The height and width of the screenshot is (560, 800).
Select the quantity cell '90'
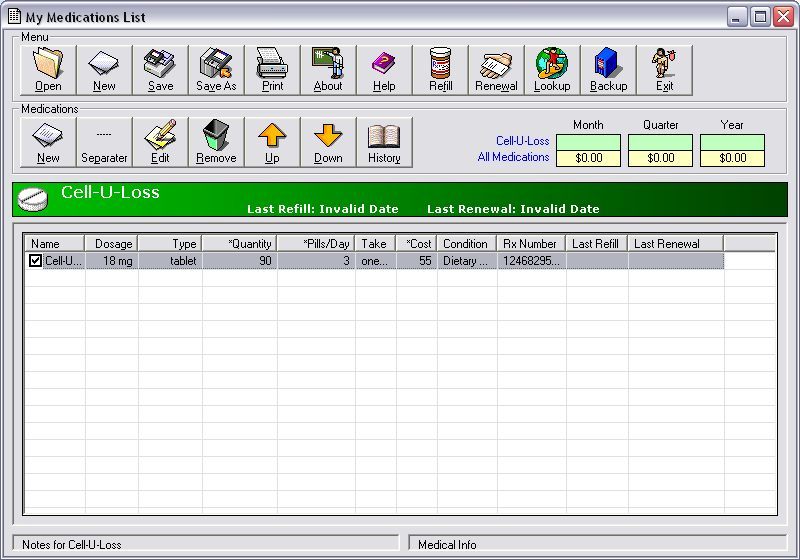point(240,261)
